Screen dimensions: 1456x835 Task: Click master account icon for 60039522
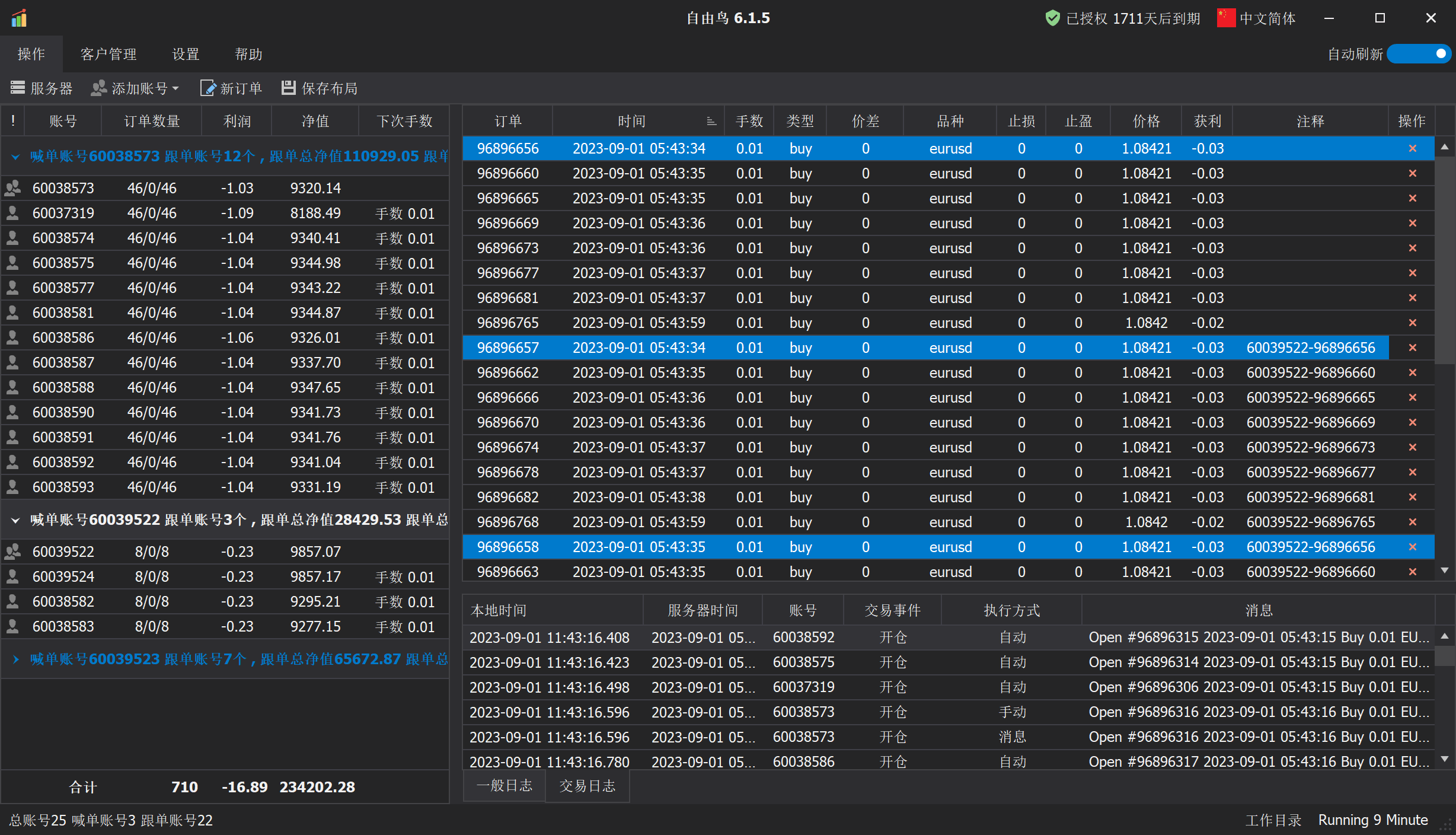coord(13,552)
